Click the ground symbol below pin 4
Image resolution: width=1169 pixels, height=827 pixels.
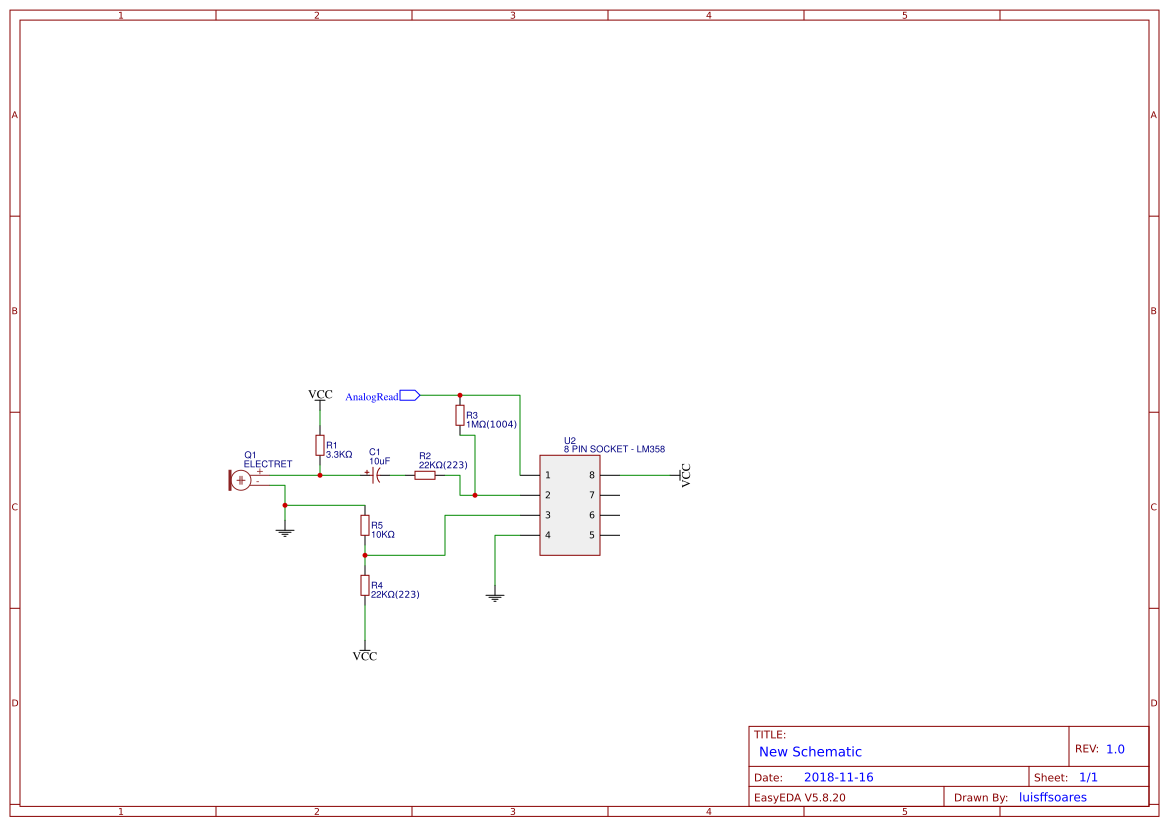click(x=495, y=597)
